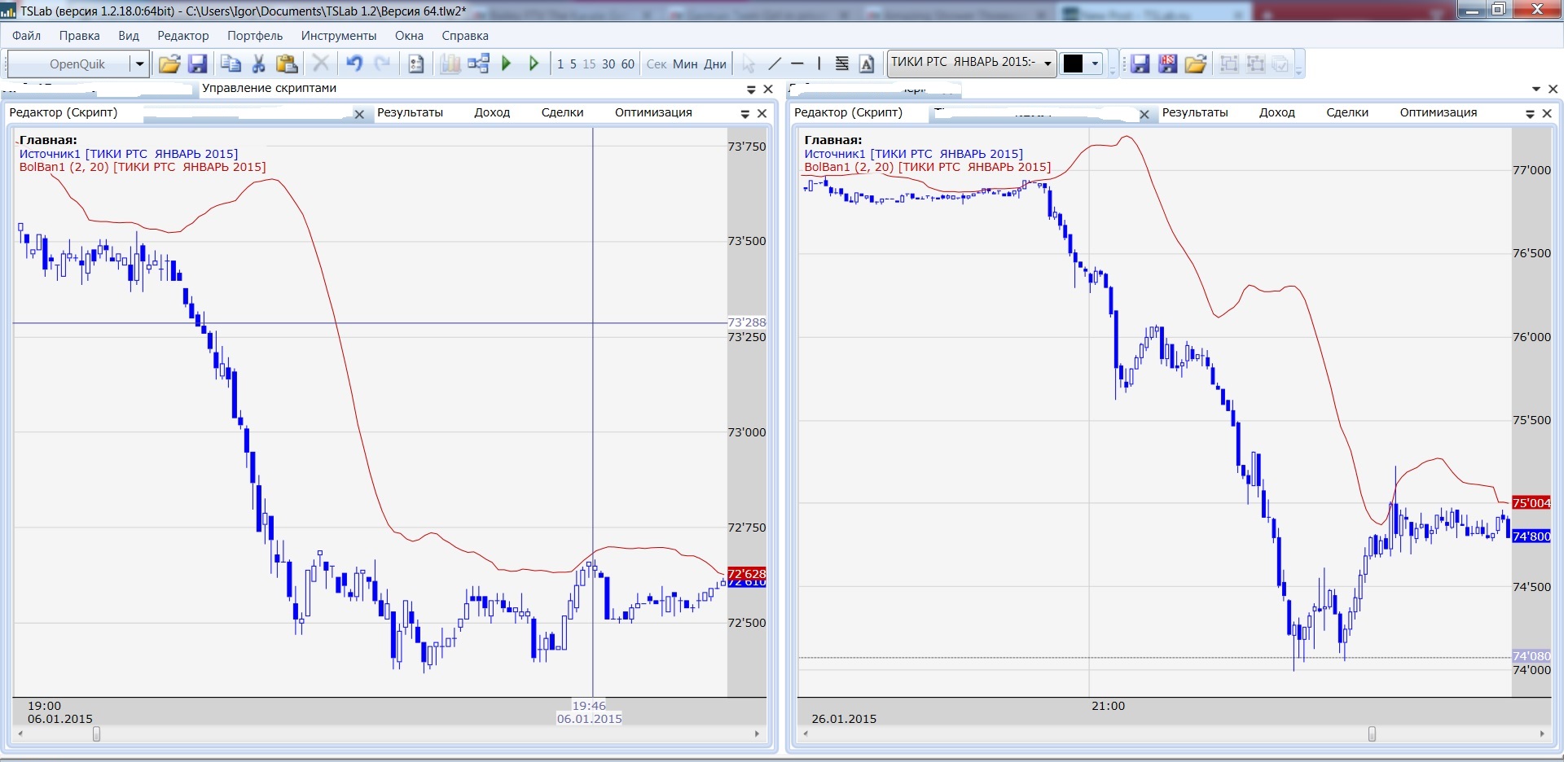This screenshot has height=762, width=1568.
Task: Switch timeframe unit to Мин
Action: pos(684,64)
